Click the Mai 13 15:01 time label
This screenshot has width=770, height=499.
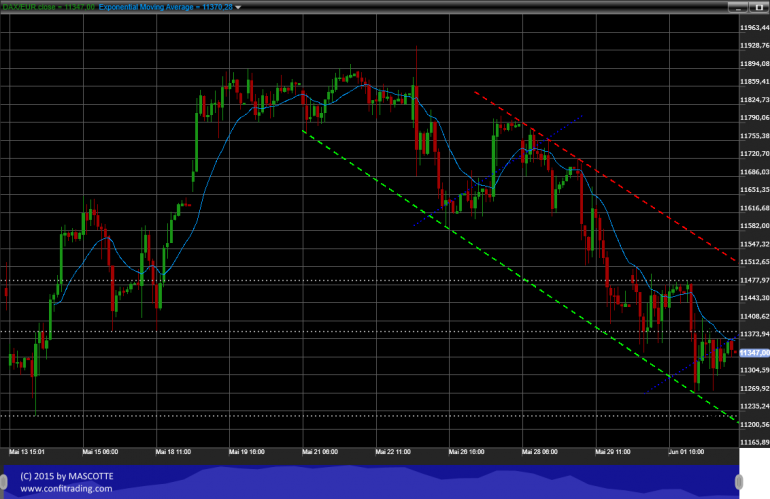[x=27, y=452]
